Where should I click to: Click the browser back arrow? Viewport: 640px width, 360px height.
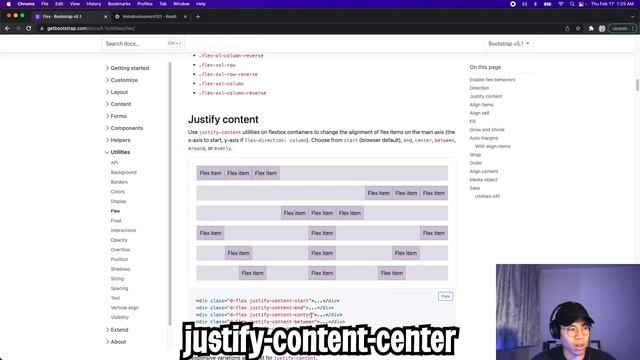(7, 29)
